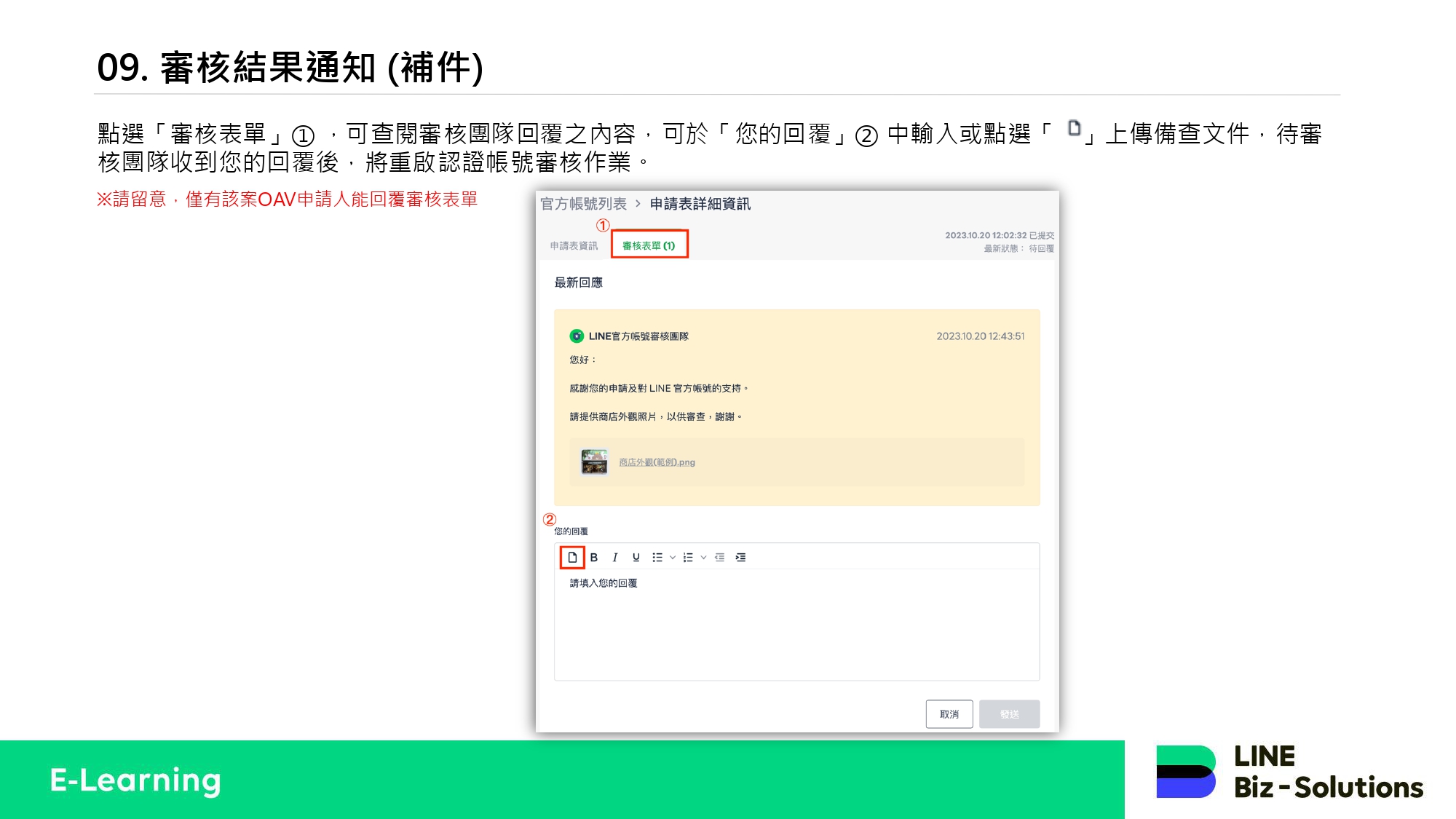This screenshot has height=819, width=1456.
Task: Open numbered list style dropdown arrow
Action: (x=703, y=558)
